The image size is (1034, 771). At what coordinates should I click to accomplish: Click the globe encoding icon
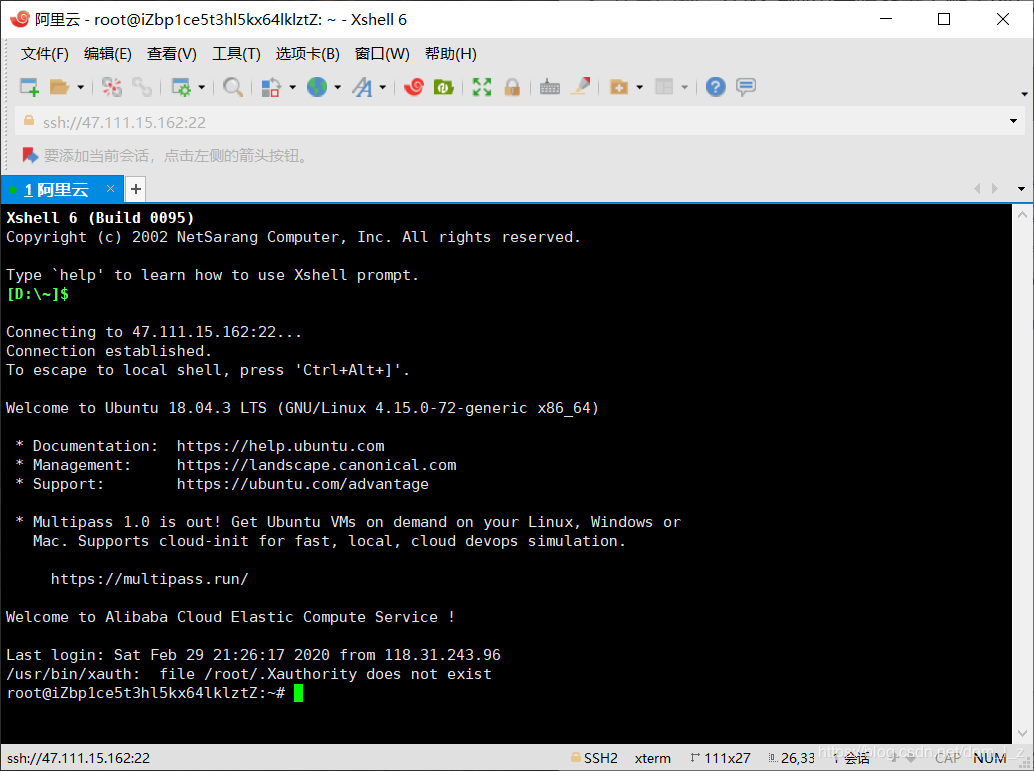point(317,87)
